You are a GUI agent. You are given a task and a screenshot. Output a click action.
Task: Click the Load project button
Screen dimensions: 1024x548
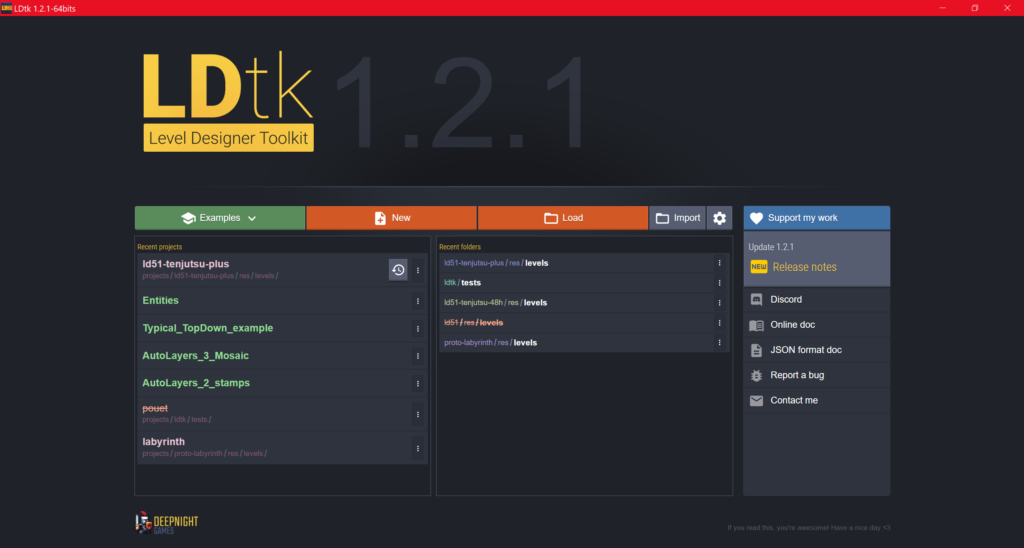coord(563,218)
